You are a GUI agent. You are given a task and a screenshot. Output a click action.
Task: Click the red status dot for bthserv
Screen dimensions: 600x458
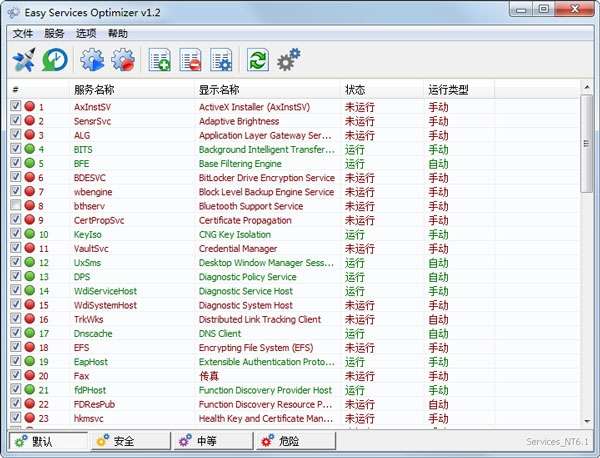click(x=29, y=205)
